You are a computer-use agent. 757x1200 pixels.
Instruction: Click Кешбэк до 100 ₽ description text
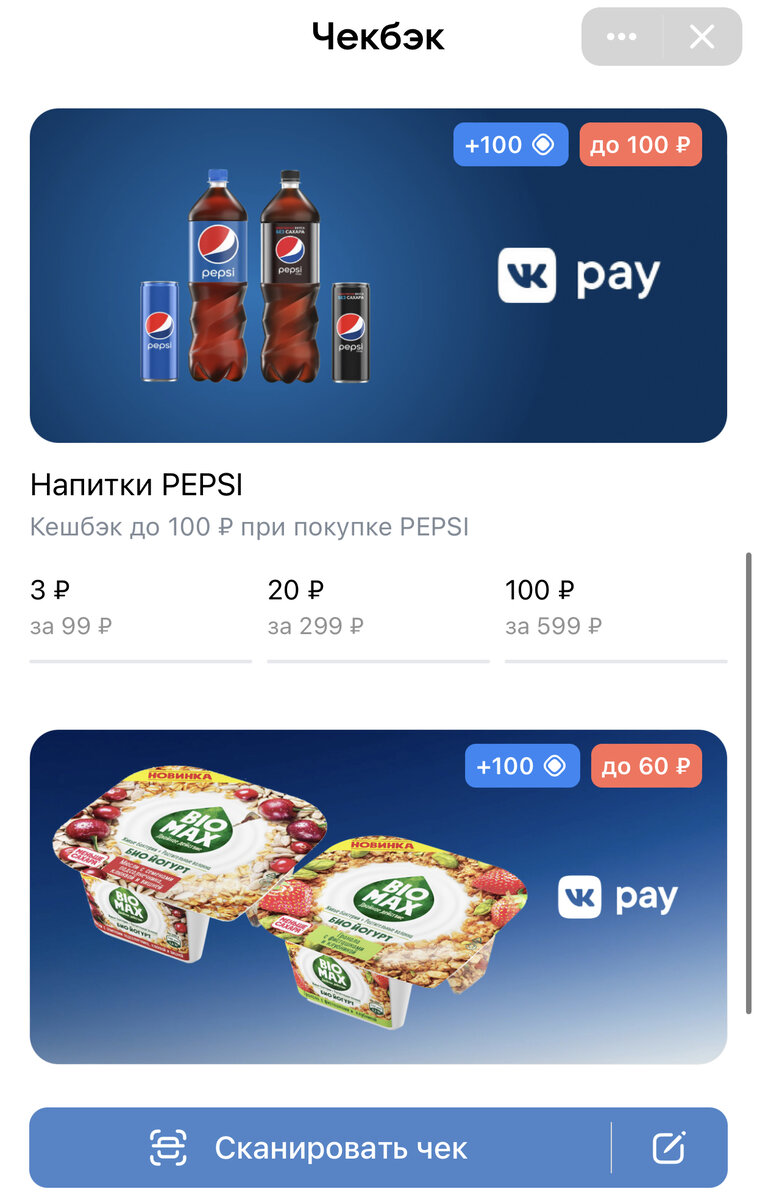pos(250,527)
